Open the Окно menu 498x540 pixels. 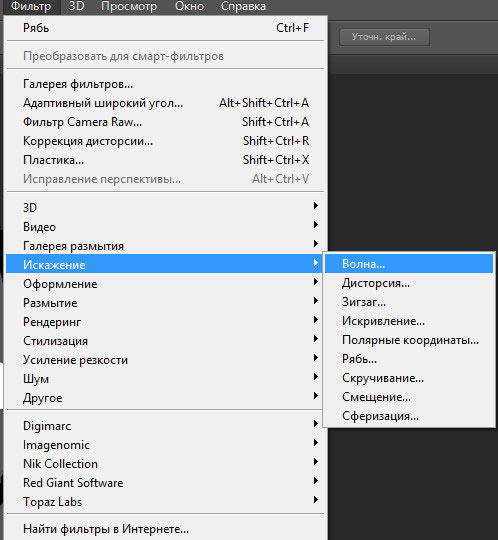[189, 6]
